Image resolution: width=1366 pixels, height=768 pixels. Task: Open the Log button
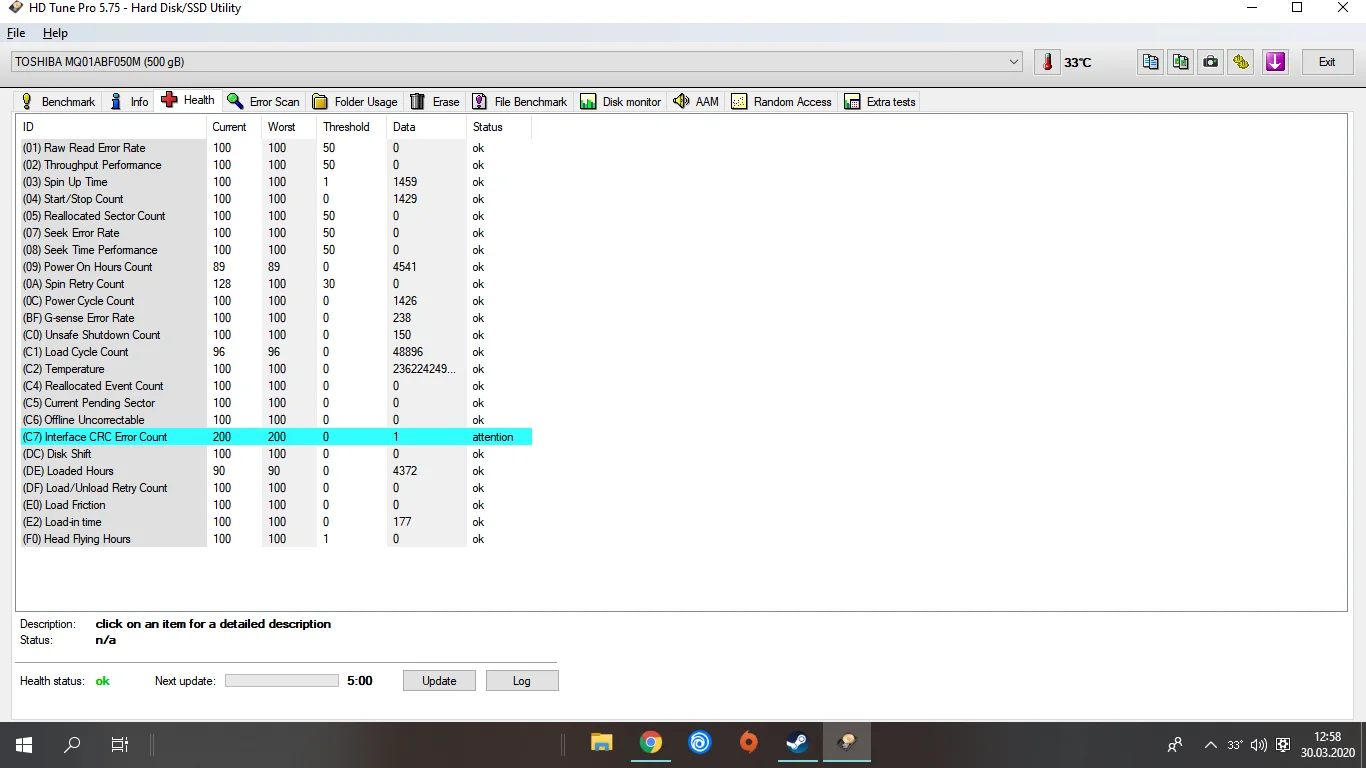pyautogui.click(x=522, y=681)
